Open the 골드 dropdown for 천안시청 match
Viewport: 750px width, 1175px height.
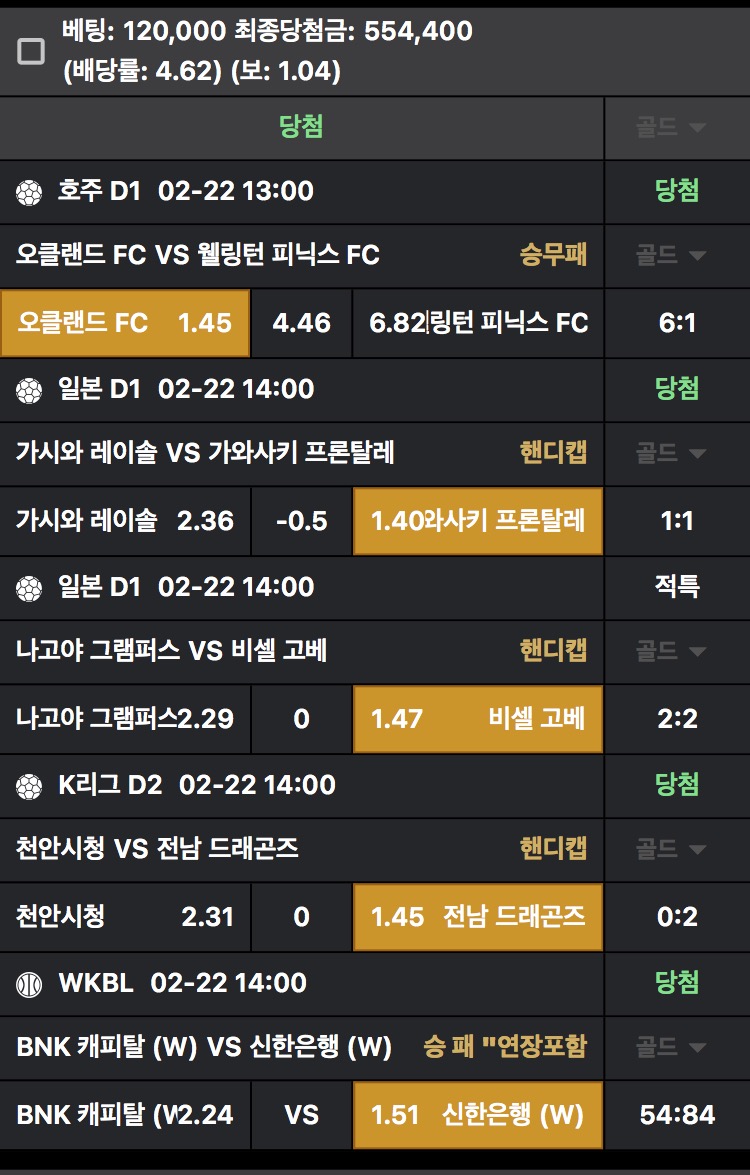pos(671,849)
